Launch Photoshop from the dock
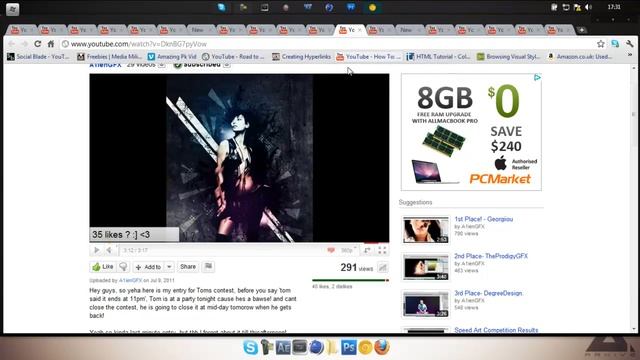This screenshot has width=640, height=360. (349, 347)
